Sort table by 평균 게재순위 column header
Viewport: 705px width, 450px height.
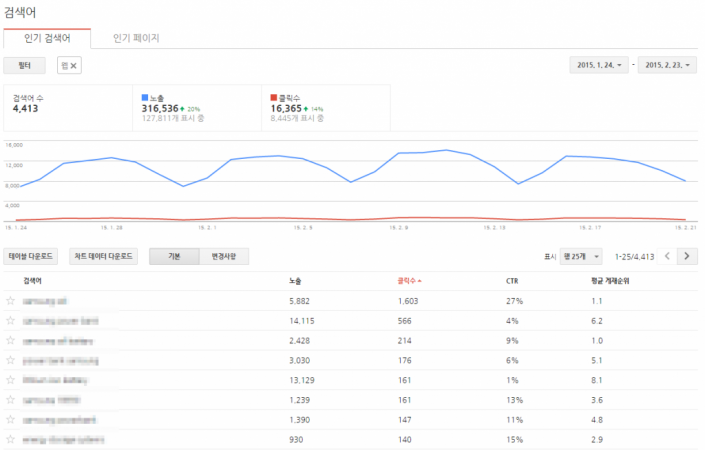point(610,281)
